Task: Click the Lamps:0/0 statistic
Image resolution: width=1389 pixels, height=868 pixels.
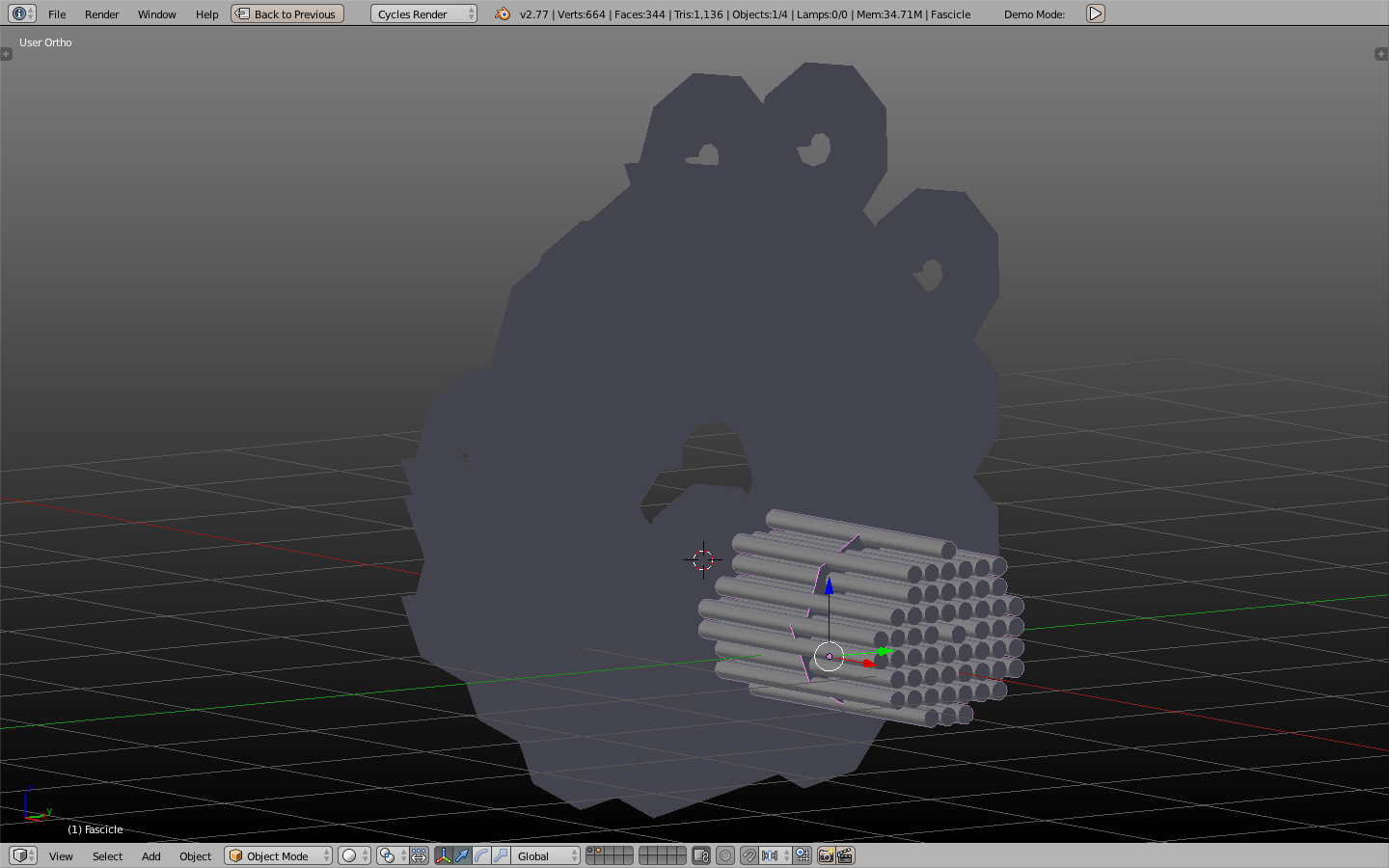Action: pyautogui.click(x=822, y=14)
